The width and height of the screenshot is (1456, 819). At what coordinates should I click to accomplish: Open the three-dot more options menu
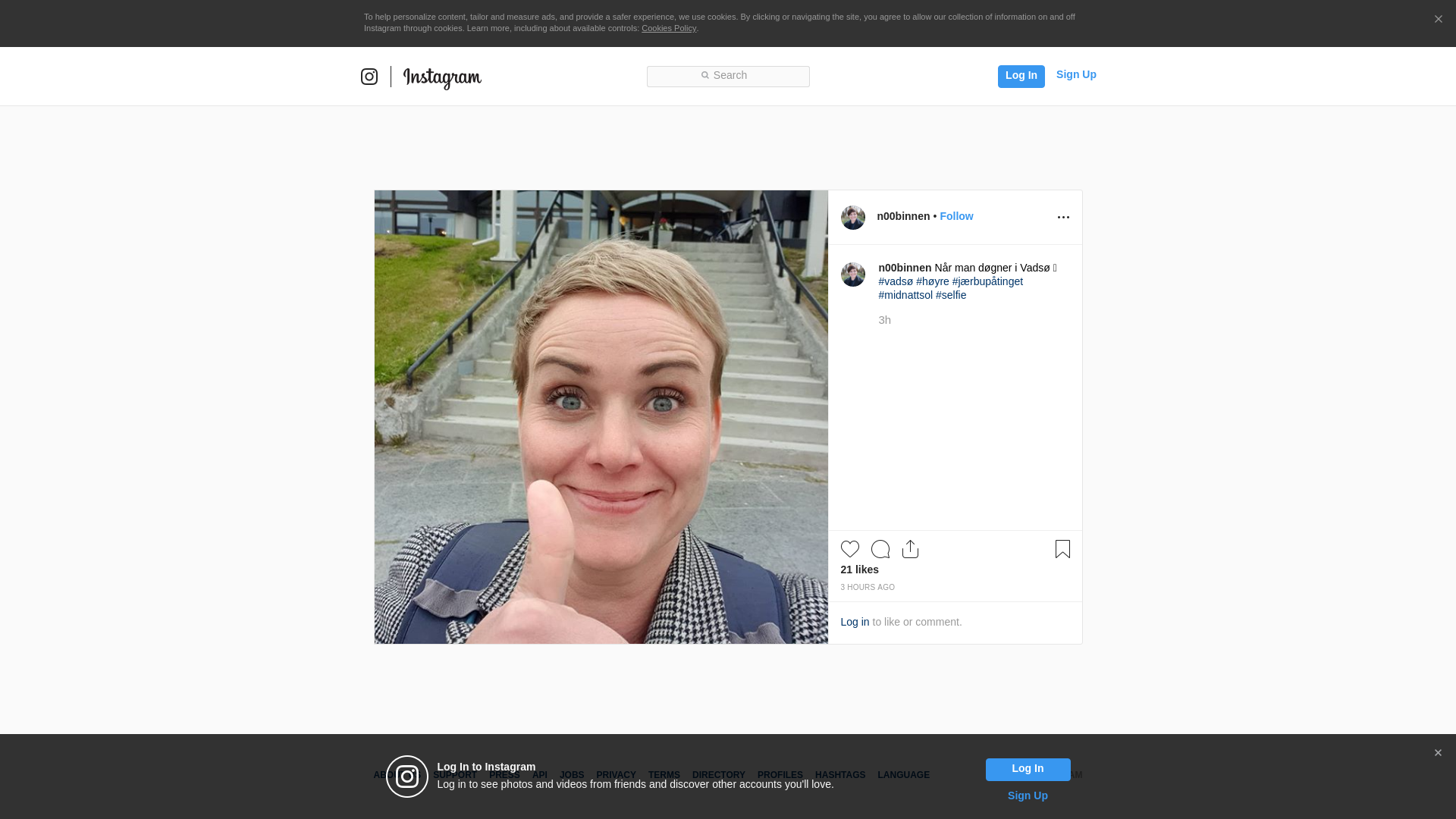click(1063, 218)
